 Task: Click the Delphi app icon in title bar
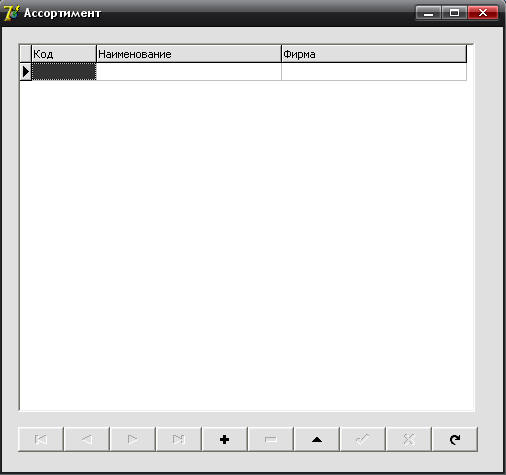[11, 13]
